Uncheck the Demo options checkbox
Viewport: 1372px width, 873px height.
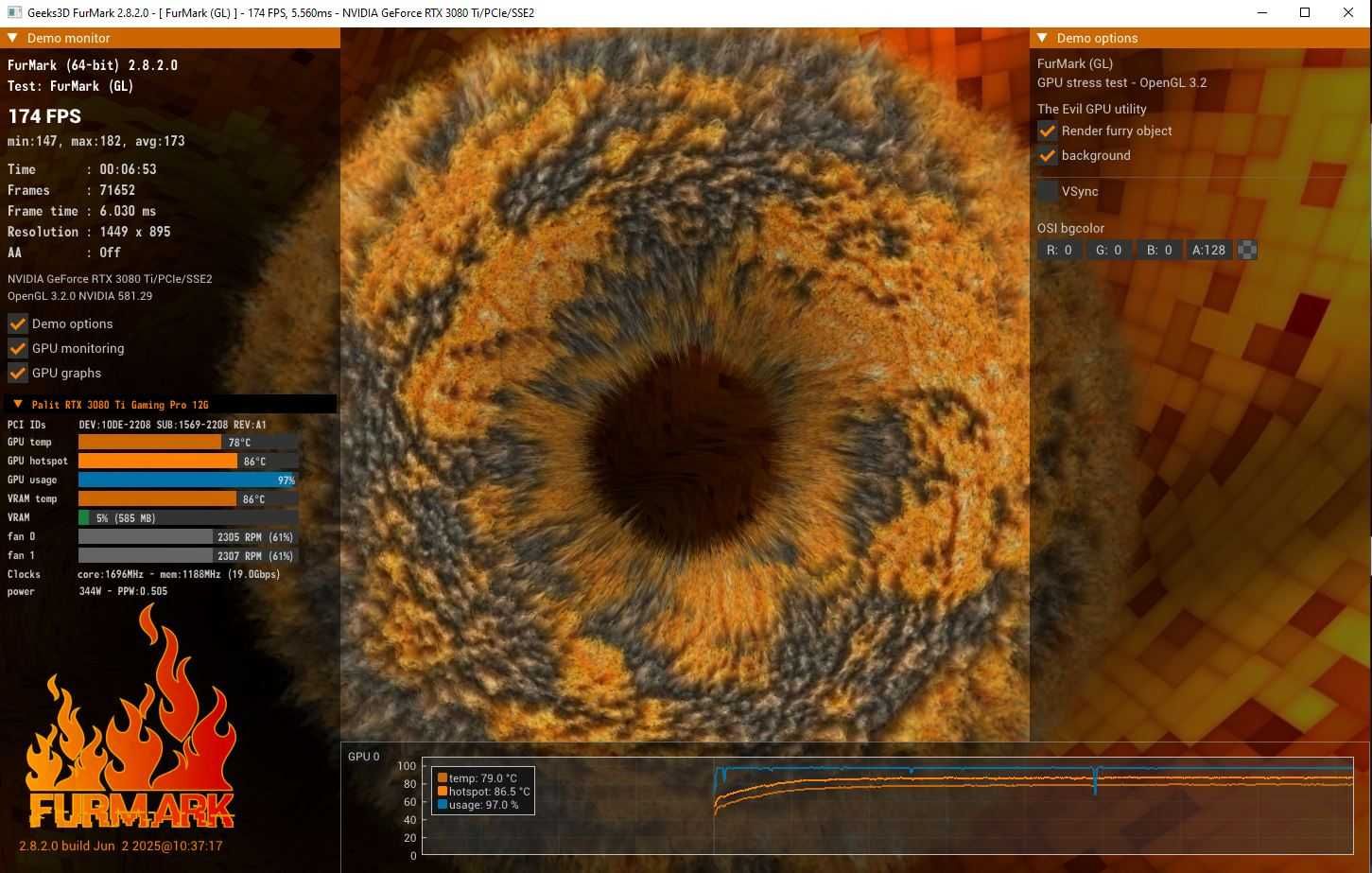[17, 323]
